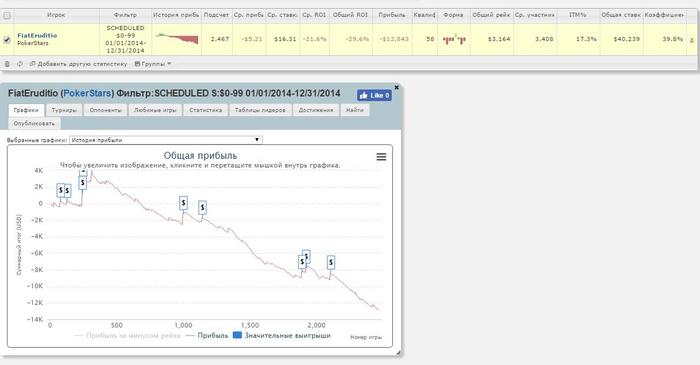This screenshot has width=700, height=365.
Task: Click the $ win marker near game 1,000
Action: (x=183, y=203)
